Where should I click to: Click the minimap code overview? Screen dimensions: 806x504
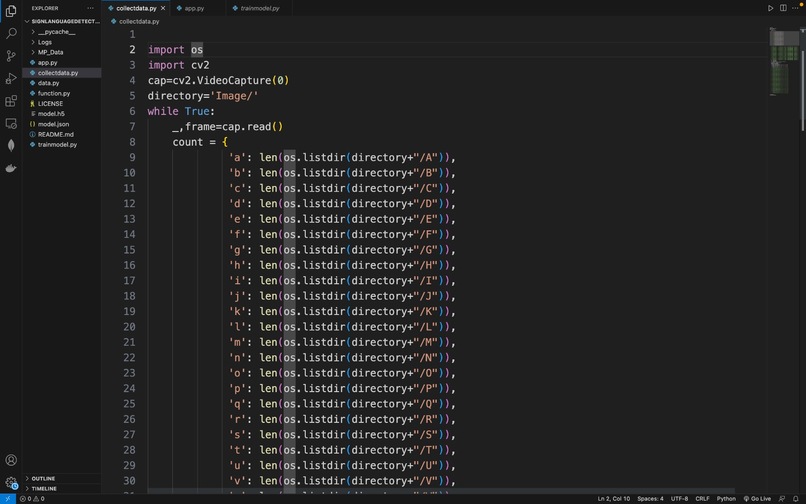click(784, 62)
